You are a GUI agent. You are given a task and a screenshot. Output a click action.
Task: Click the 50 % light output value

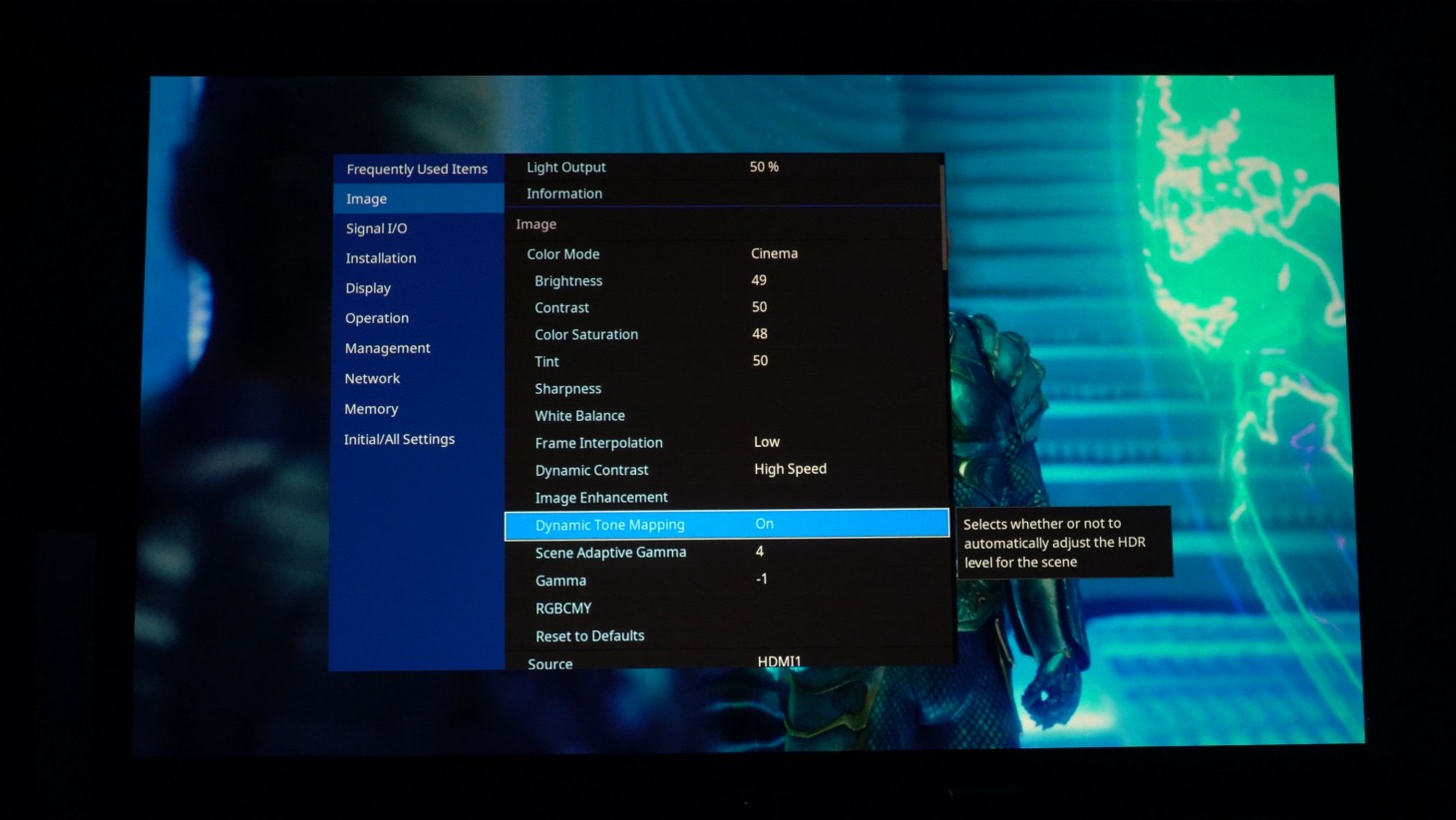(764, 167)
